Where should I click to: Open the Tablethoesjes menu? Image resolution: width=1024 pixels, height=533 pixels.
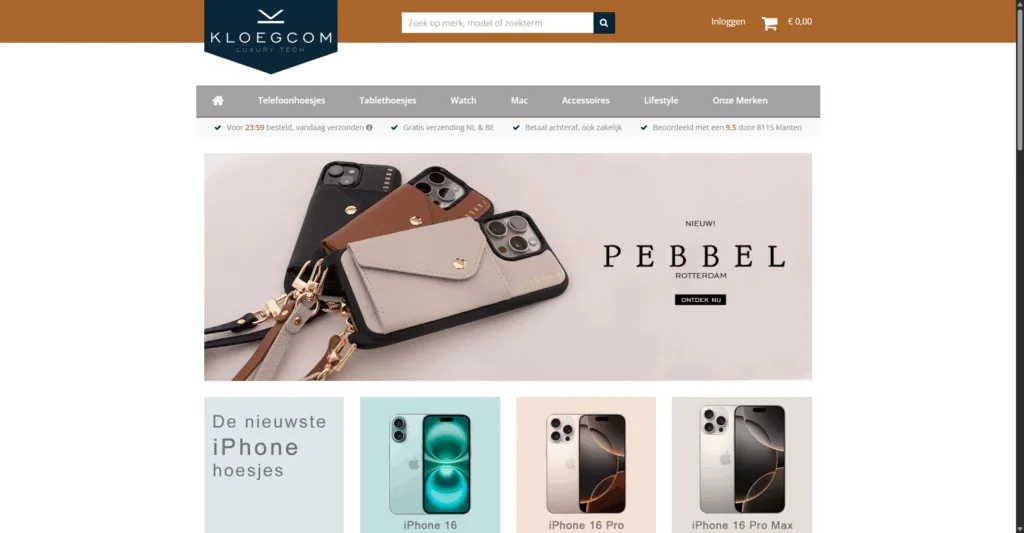click(x=387, y=101)
